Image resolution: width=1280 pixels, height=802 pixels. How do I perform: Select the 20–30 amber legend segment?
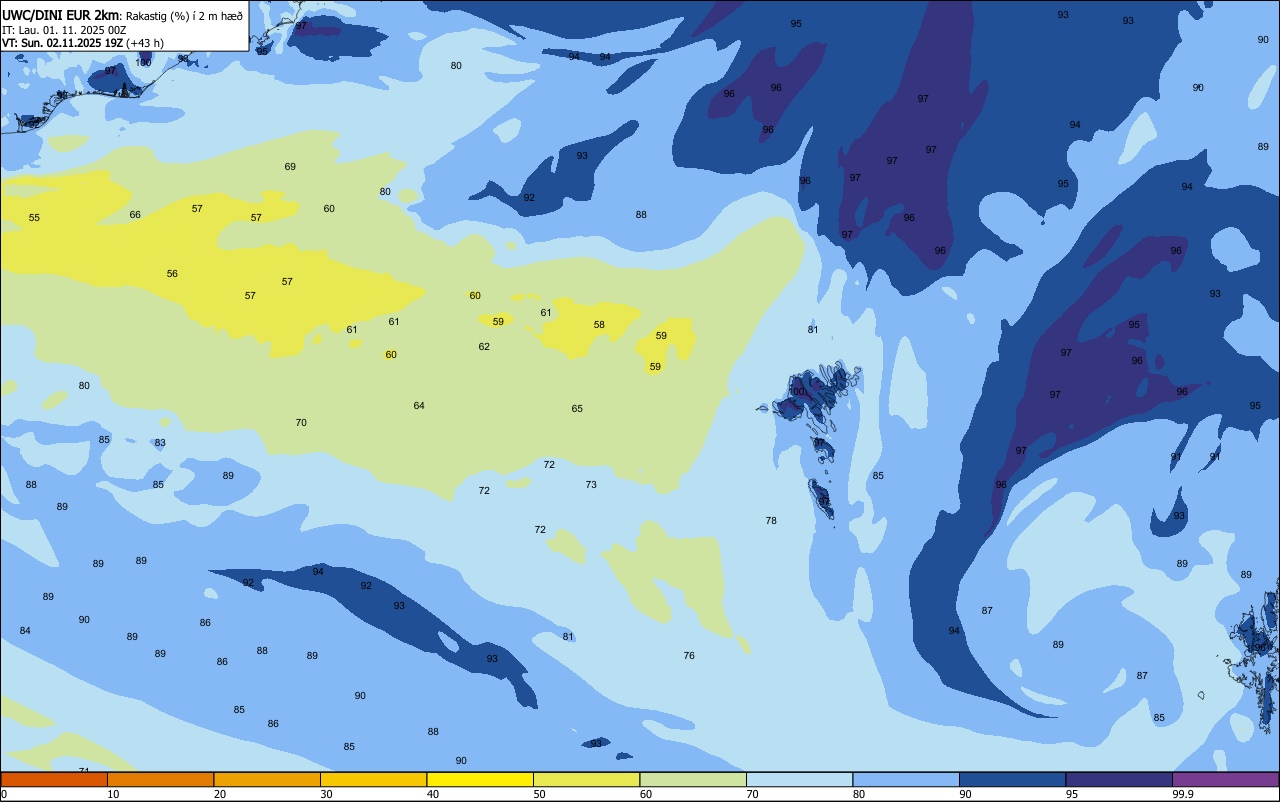[267, 779]
